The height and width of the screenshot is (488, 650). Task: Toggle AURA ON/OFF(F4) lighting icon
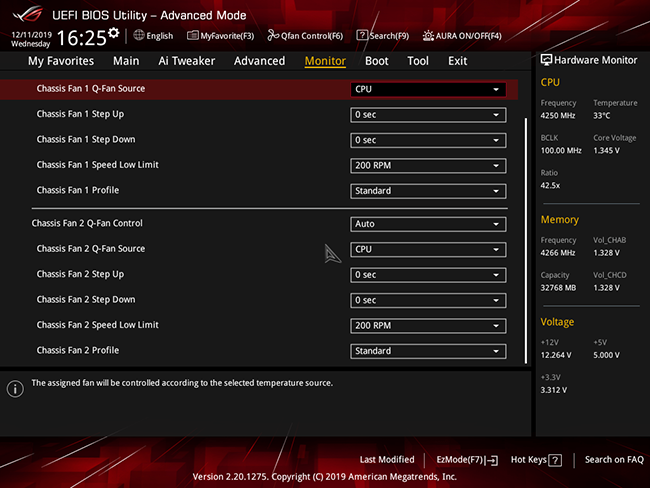click(428, 36)
